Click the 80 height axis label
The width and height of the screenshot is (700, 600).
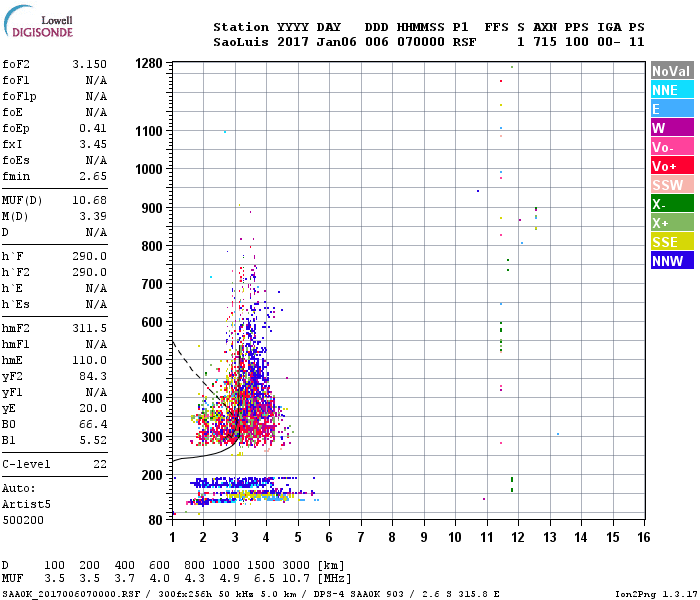pyautogui.click(x=155, y=520)
